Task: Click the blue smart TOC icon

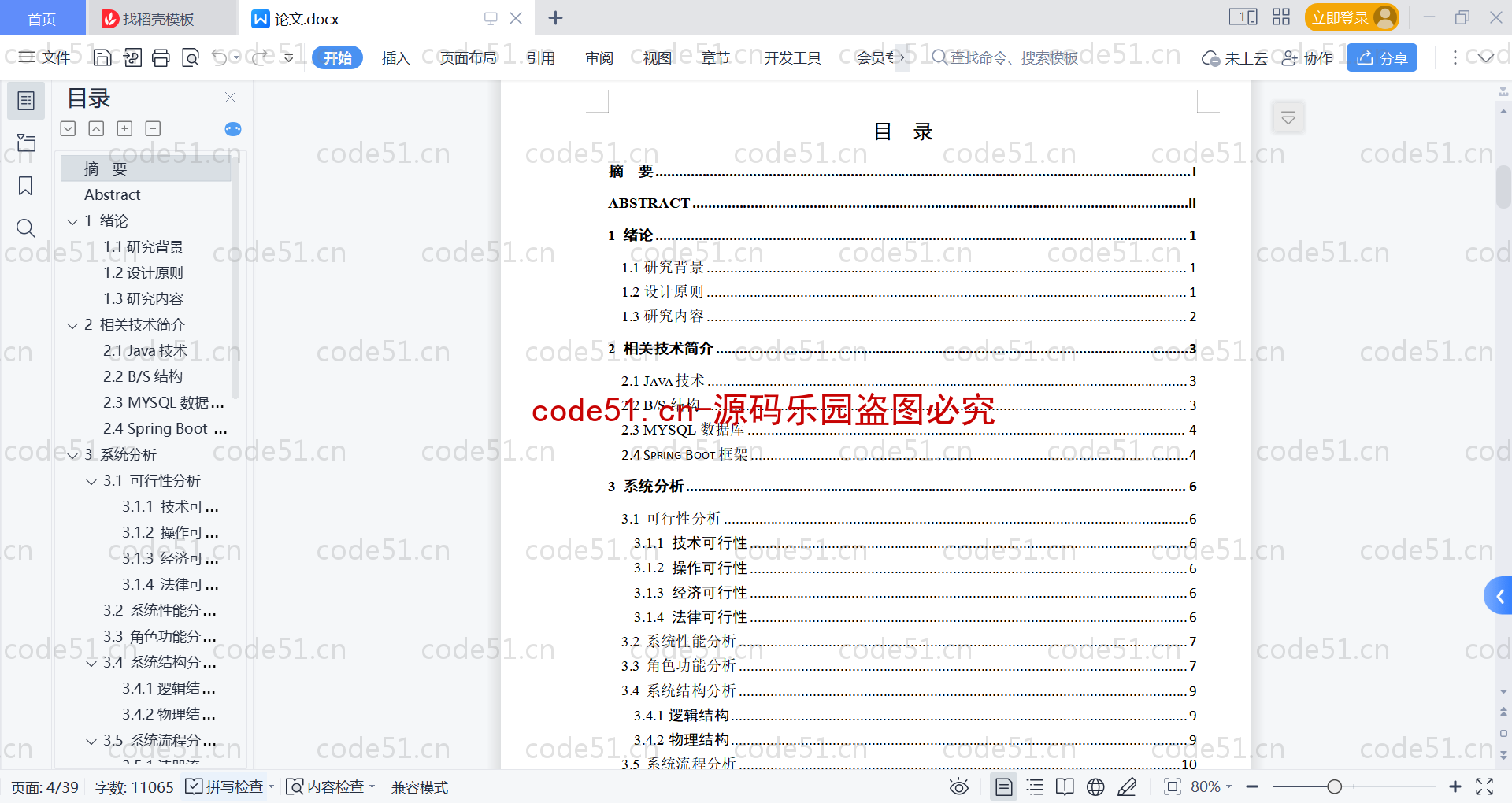Action: pyautogui.click(x=233, y=129)
